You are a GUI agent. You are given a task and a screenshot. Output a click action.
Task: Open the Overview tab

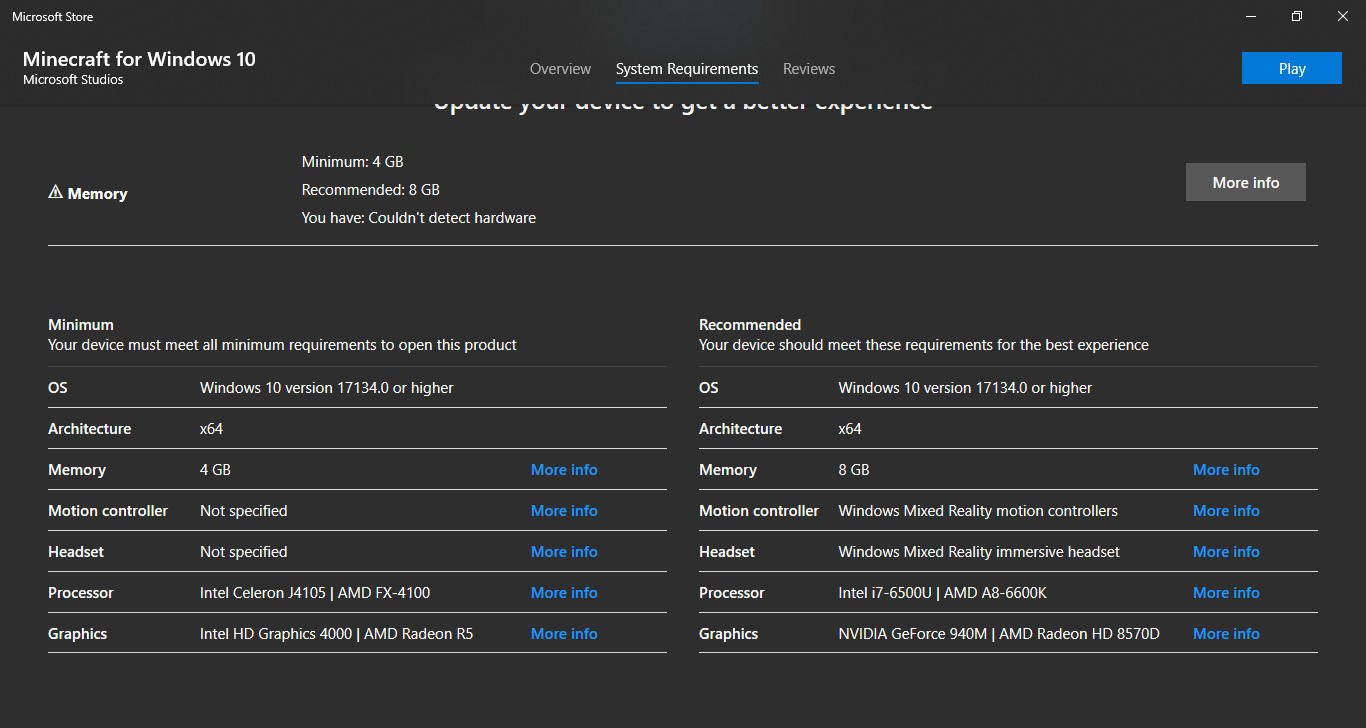click(x=560, y=69)
